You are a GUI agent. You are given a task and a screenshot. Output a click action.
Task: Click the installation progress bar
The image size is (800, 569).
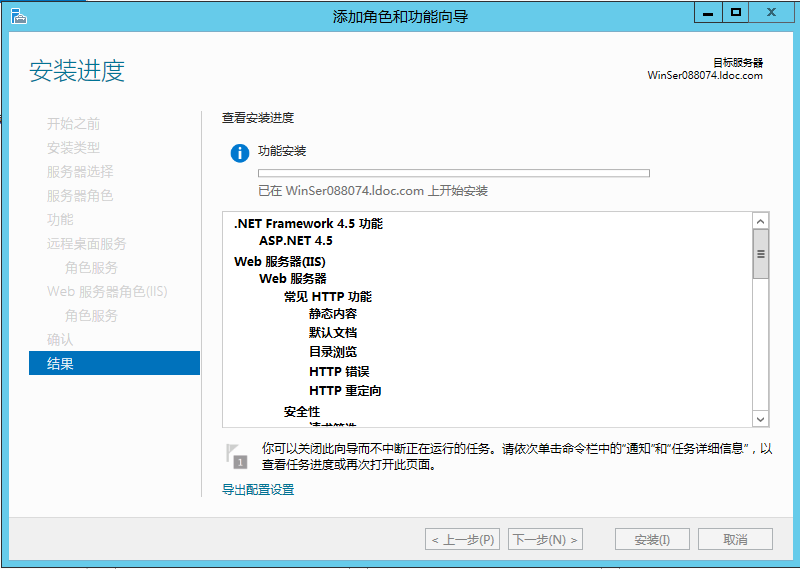click(x=454, y=173)
